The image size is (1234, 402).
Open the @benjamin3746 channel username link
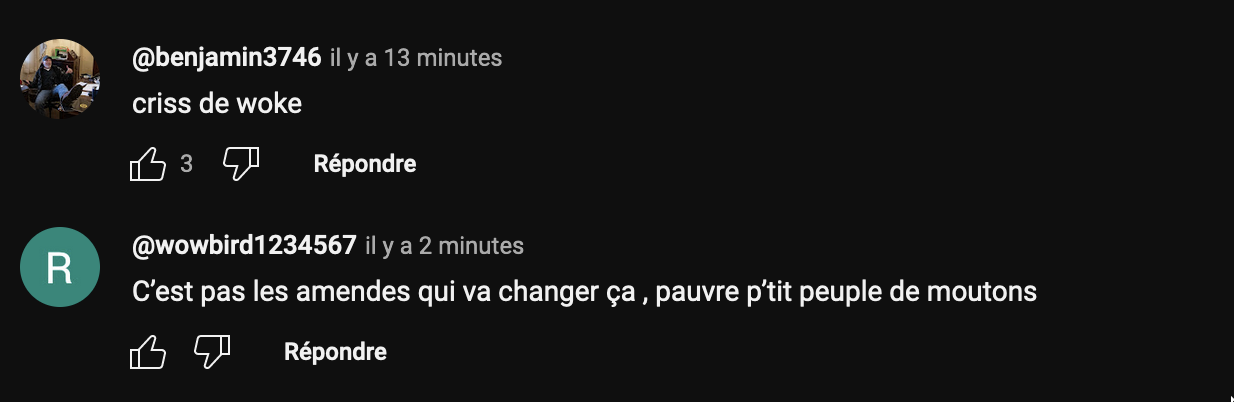click(227, 58)
